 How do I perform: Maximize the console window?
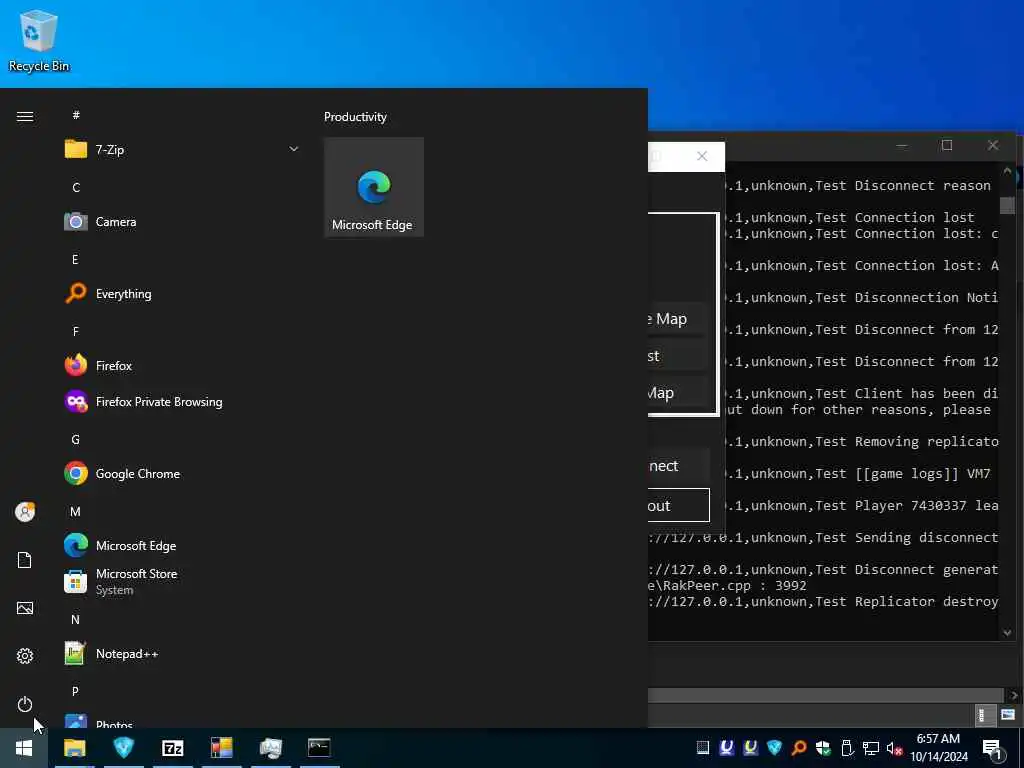(x=947, y=145)
